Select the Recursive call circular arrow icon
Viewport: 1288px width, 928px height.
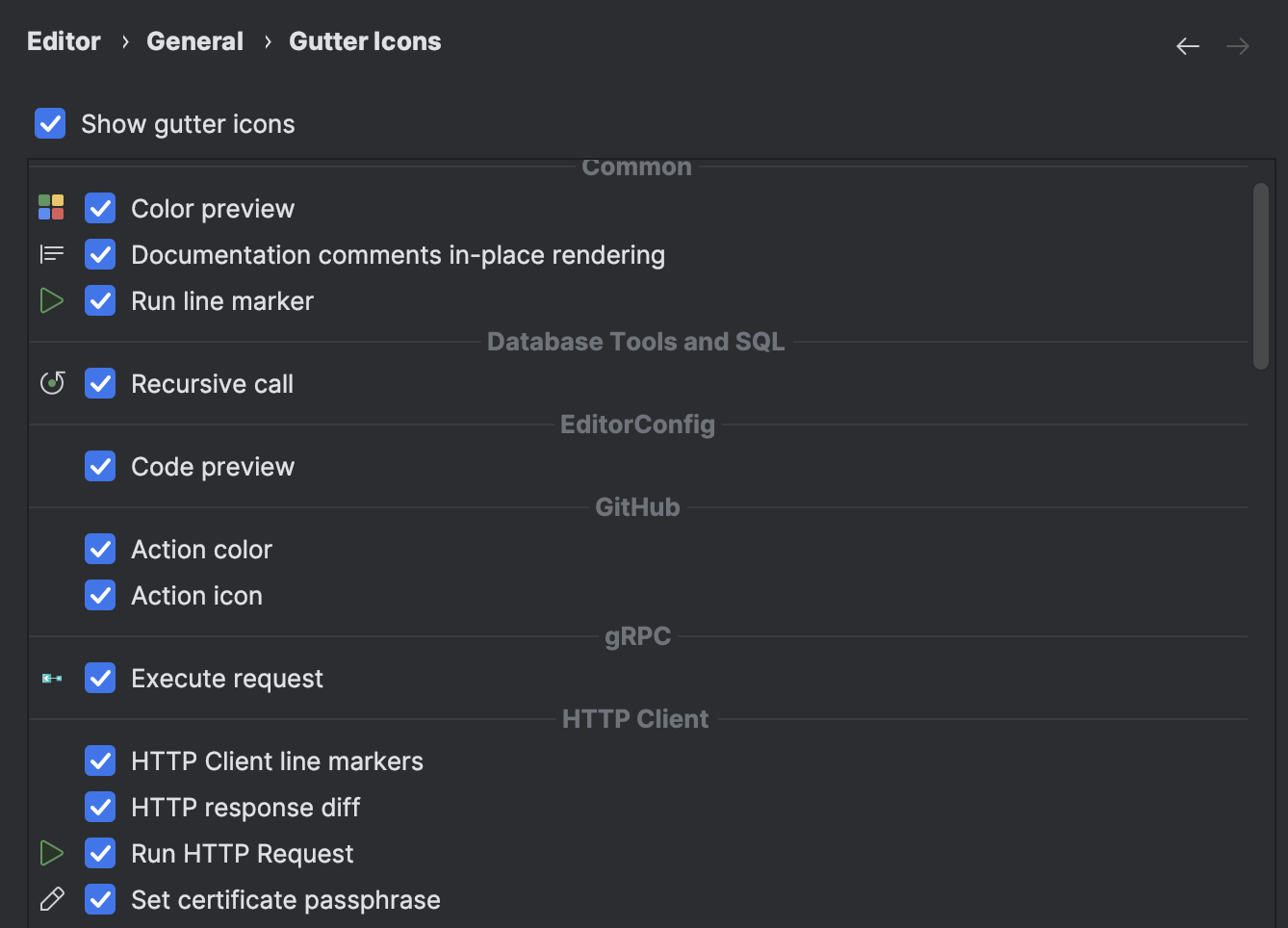click(x=51, y=382)
